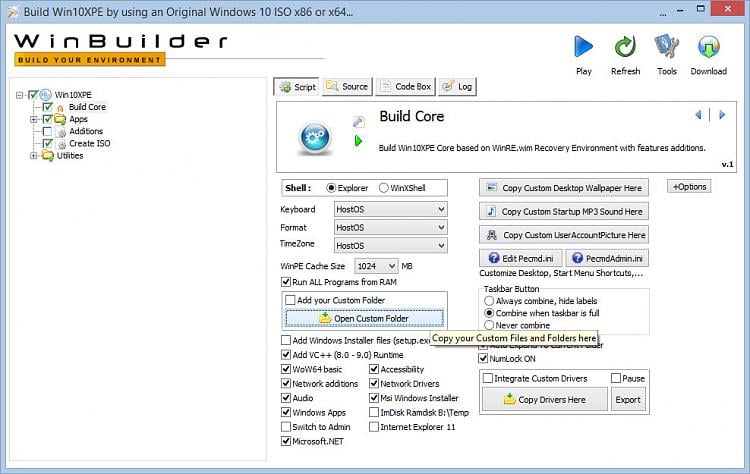
Task: Click the WinBuilder logo
Action: point(120,48)
